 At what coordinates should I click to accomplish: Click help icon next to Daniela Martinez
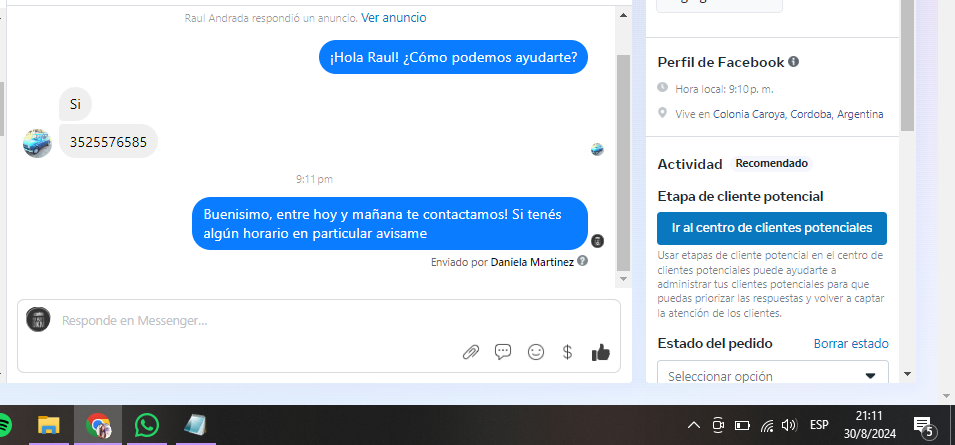pos(583,261)
